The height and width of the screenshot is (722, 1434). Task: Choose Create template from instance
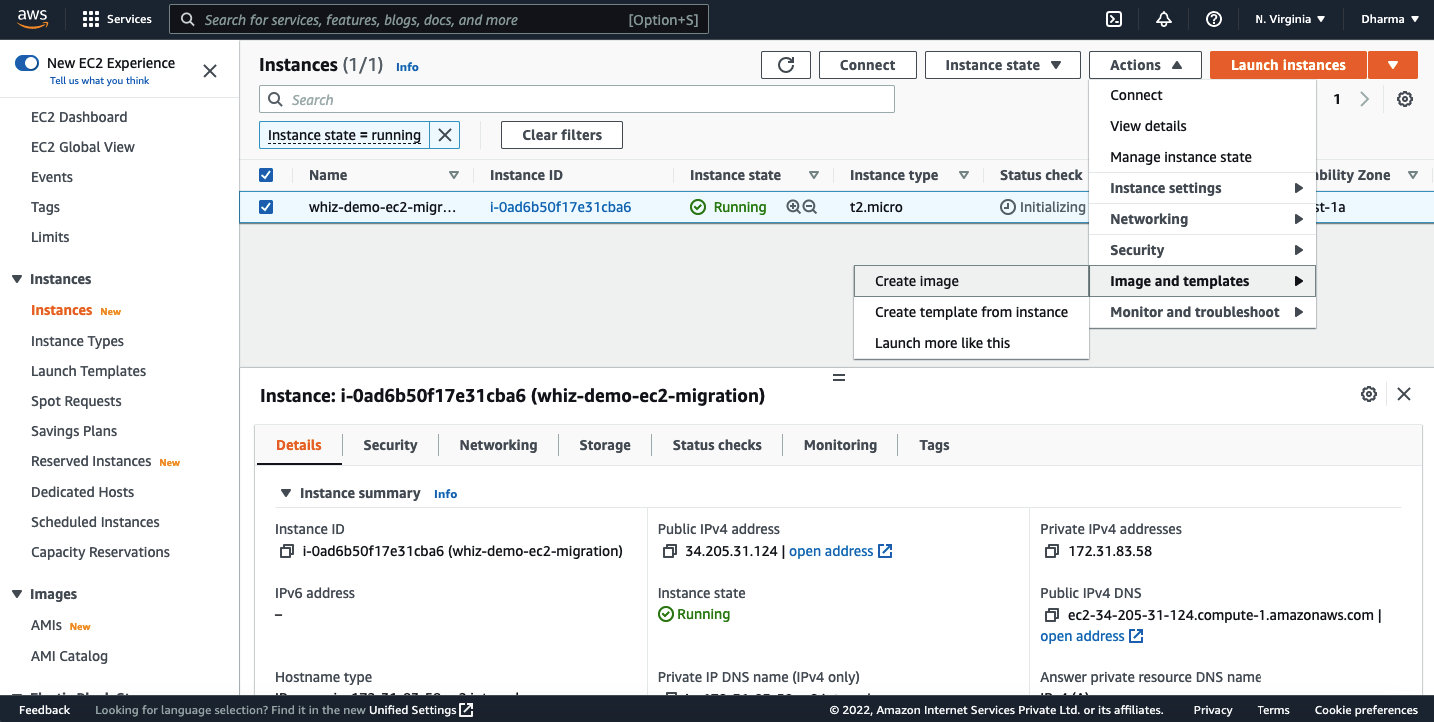(971, 312)
